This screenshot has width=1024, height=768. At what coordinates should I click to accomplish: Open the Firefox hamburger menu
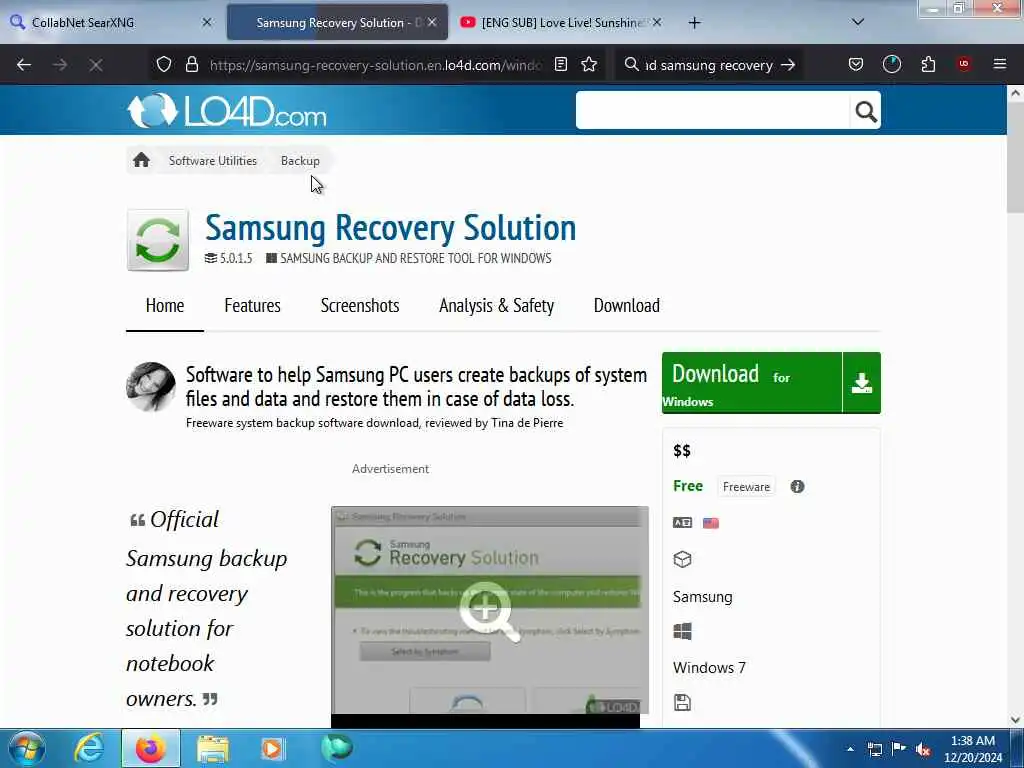1000,64
